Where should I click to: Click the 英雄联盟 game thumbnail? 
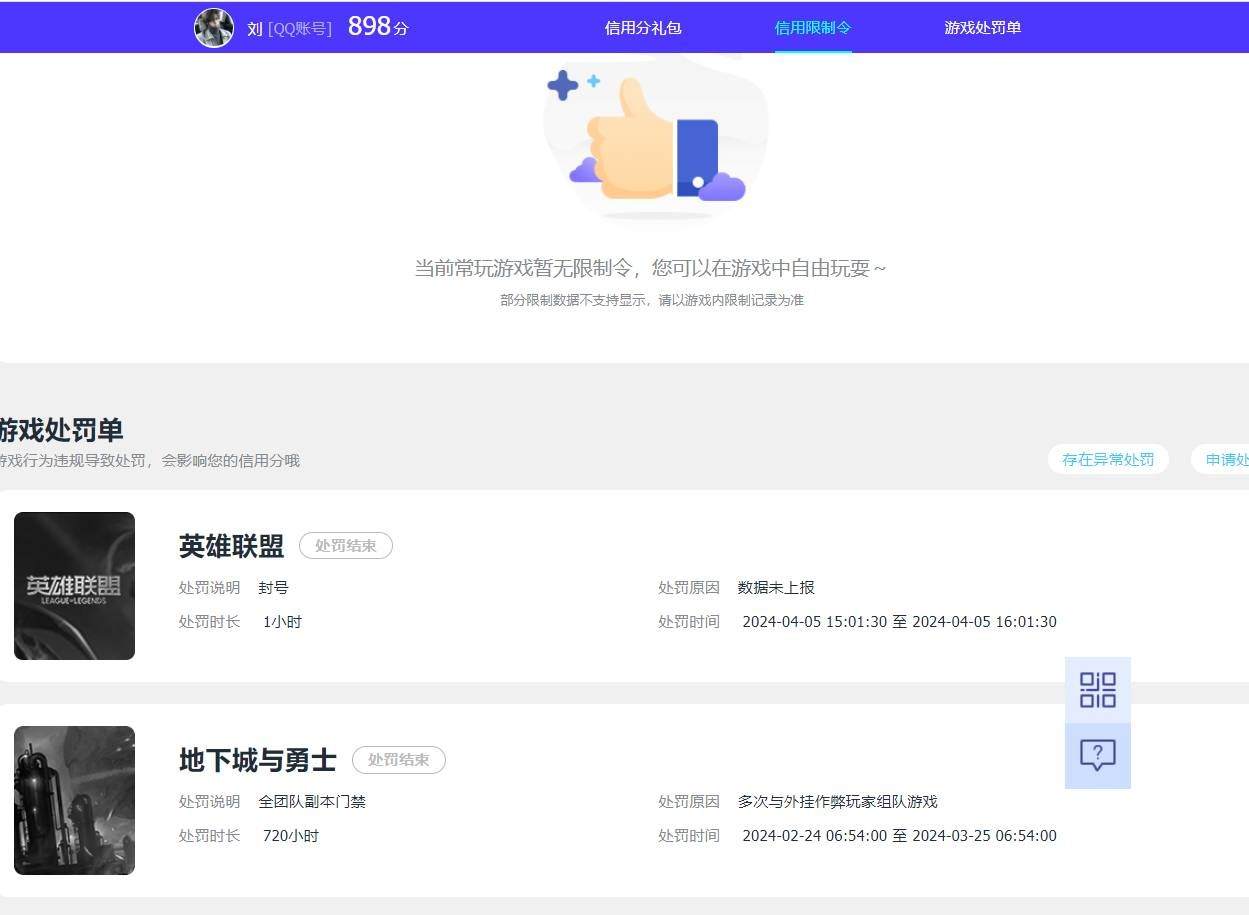click(74, 586)
